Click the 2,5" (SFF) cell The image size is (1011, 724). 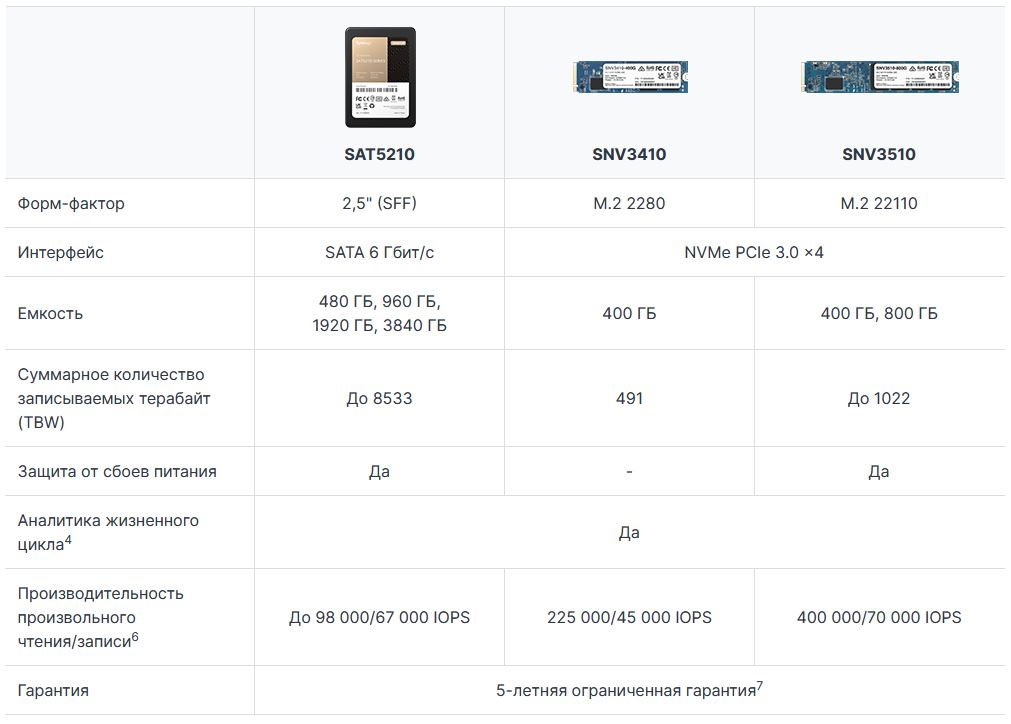[379, 203]
